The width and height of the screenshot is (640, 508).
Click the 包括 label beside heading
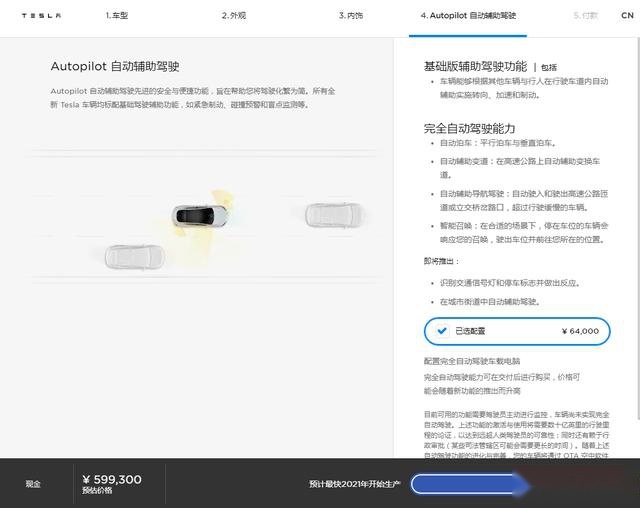point(549,67)
